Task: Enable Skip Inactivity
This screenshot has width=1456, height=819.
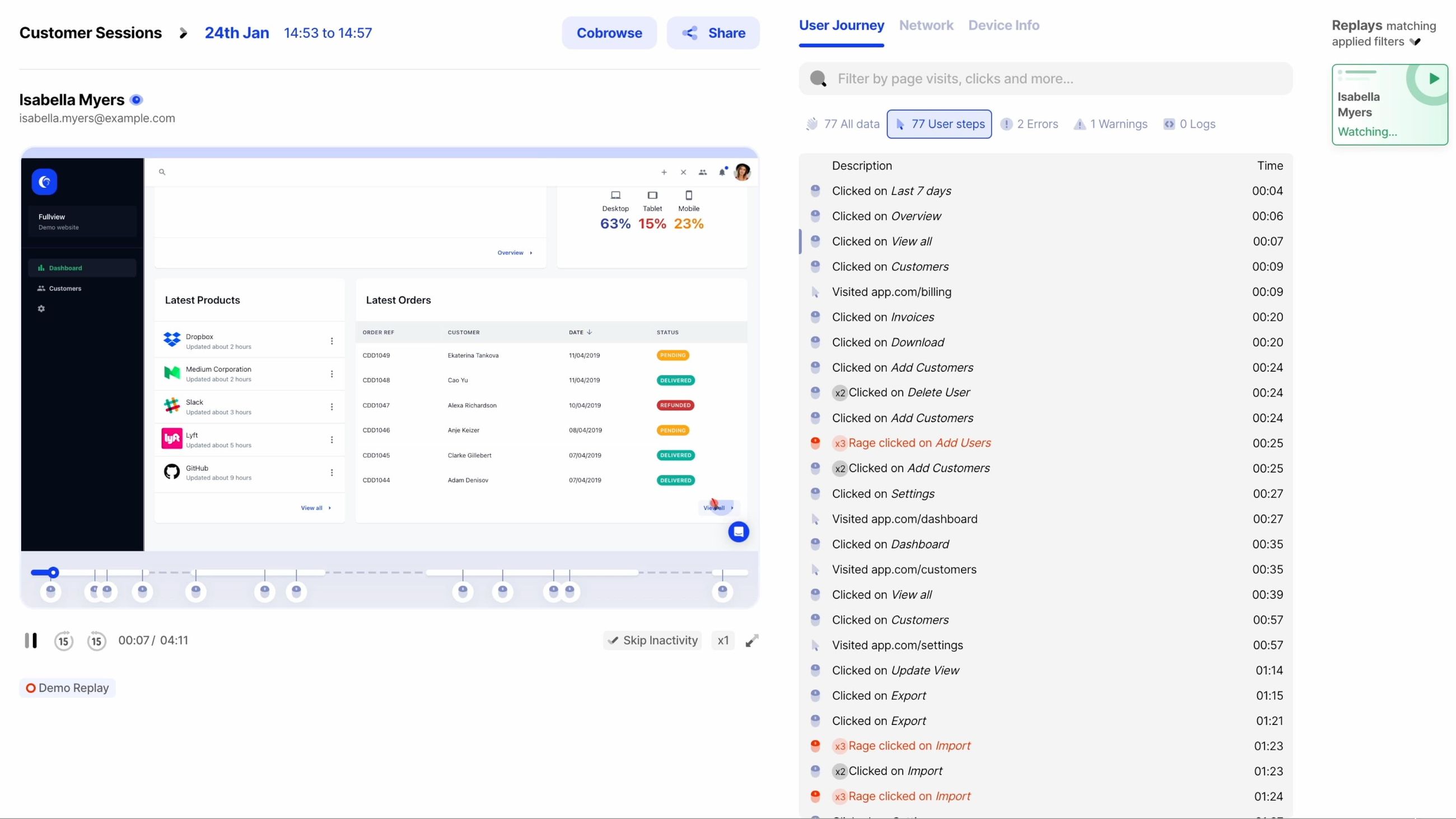Action: tap(652, 640)
